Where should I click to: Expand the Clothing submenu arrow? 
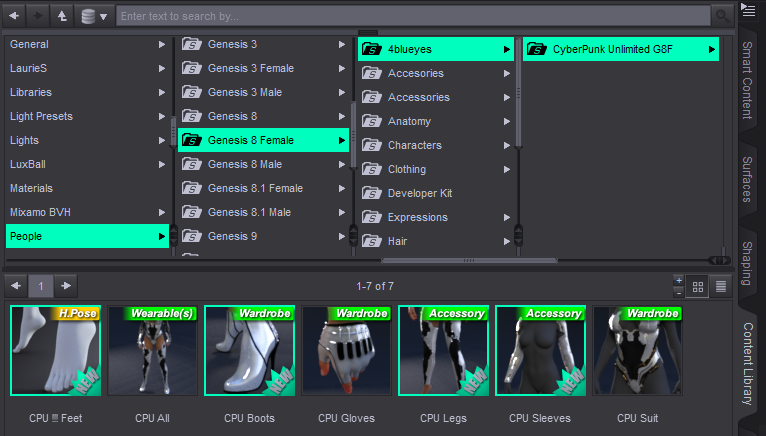pyautogui.click(x=507, y=170)
